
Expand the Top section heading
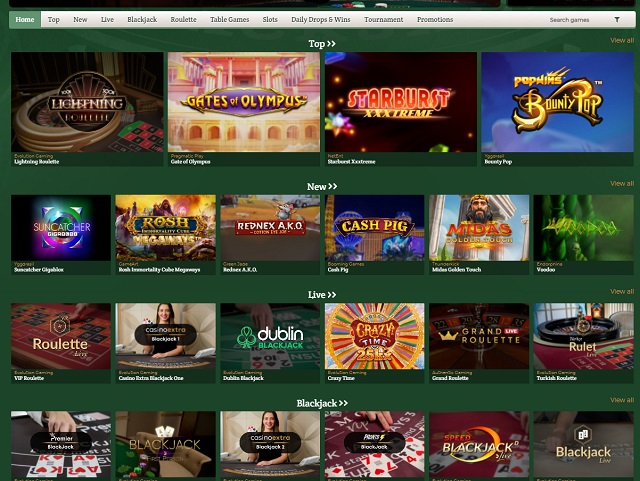322,44
